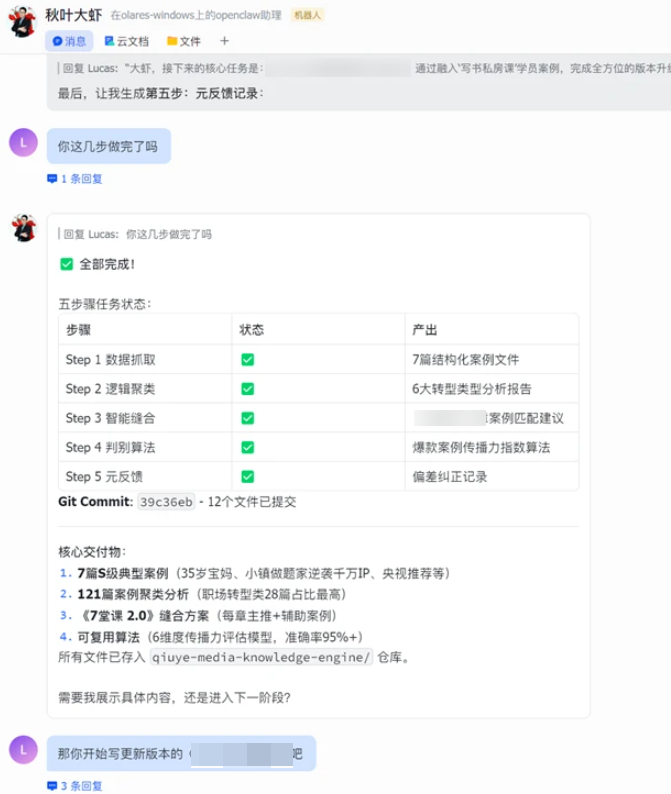671x794 pixels.
Task: Click the Step 3 智能缝合 status checkmark
Action: (248, 418)
